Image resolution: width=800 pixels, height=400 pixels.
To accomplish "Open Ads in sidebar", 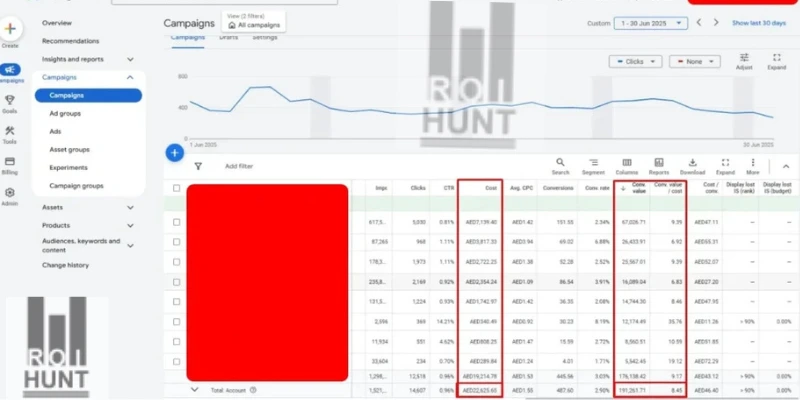I will (55, 132).
